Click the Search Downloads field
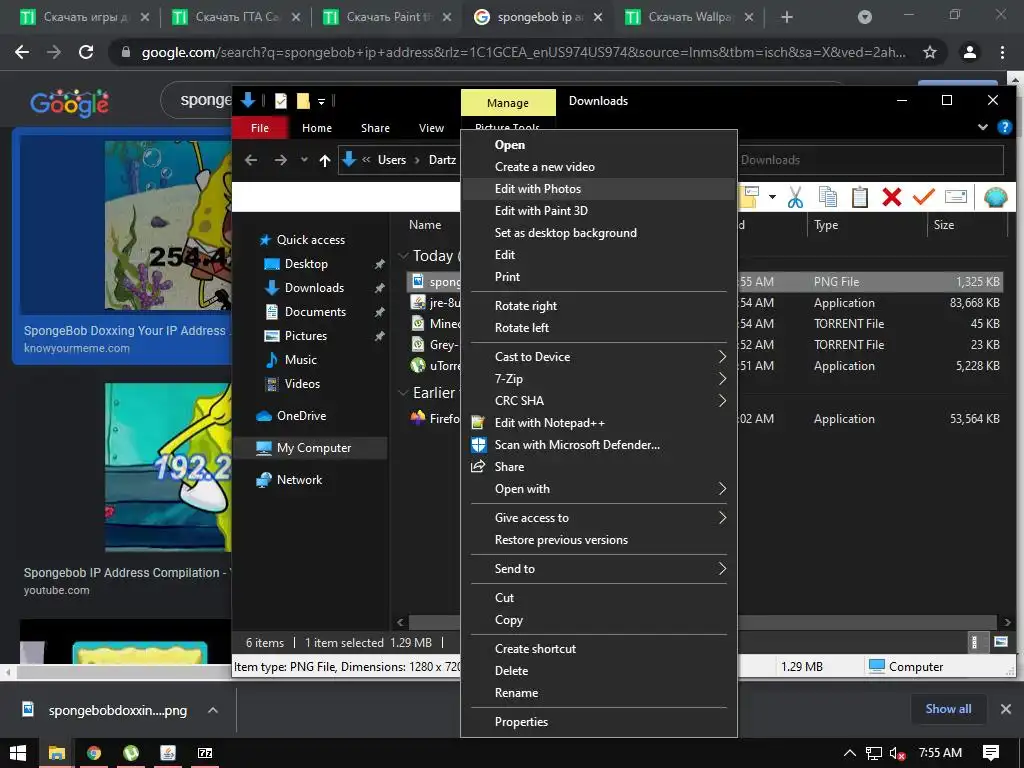This screenshot has width=1024, height=768. point(870,160)
